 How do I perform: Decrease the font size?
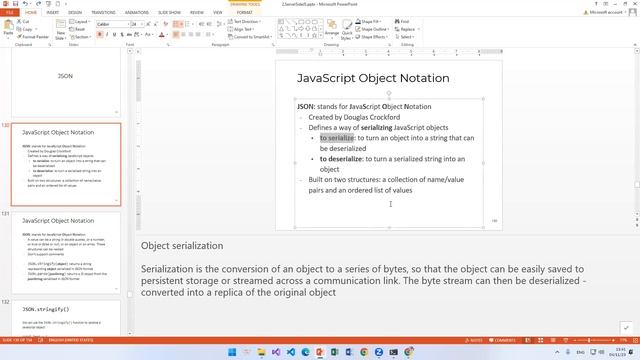(156, 24)
